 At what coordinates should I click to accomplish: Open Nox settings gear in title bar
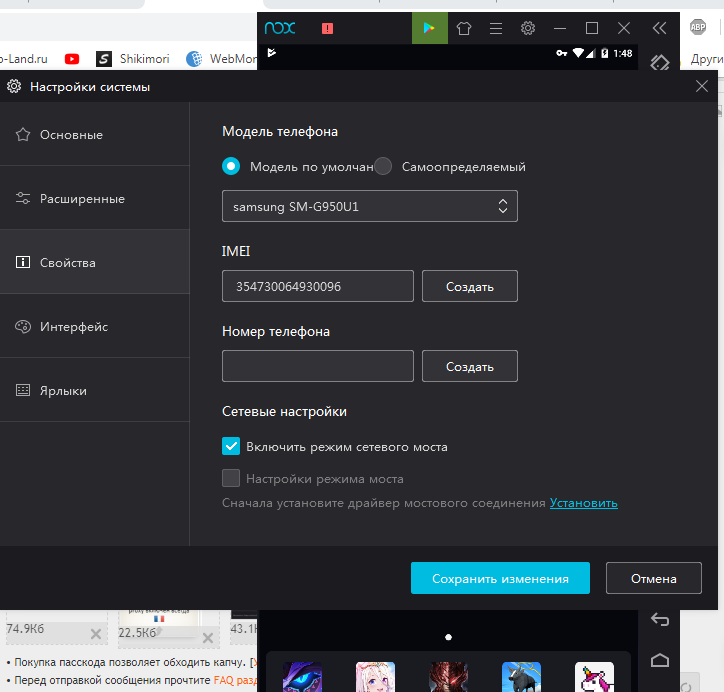(x=528, y=28)
